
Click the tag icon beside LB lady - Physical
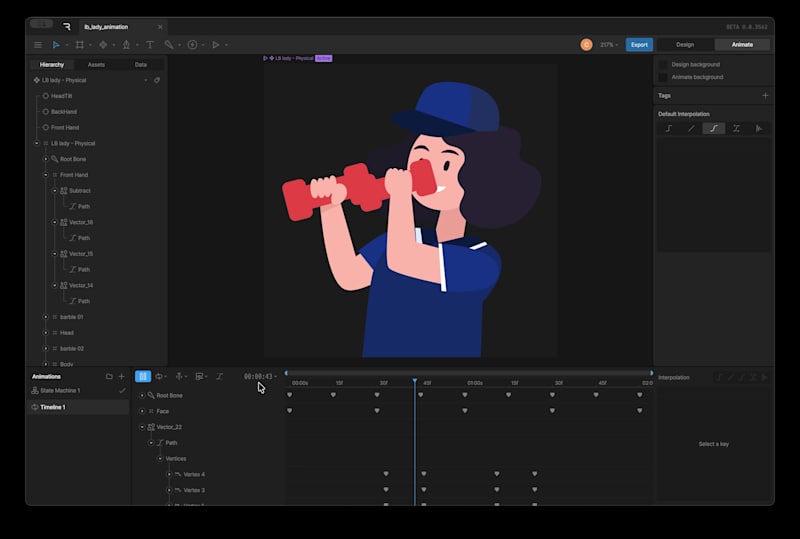pyautogui.click(x=157, y=80)
